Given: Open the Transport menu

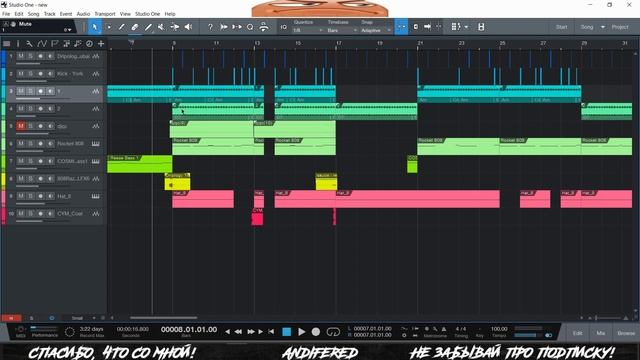Looking at the screenshot, I should (105, 14).
